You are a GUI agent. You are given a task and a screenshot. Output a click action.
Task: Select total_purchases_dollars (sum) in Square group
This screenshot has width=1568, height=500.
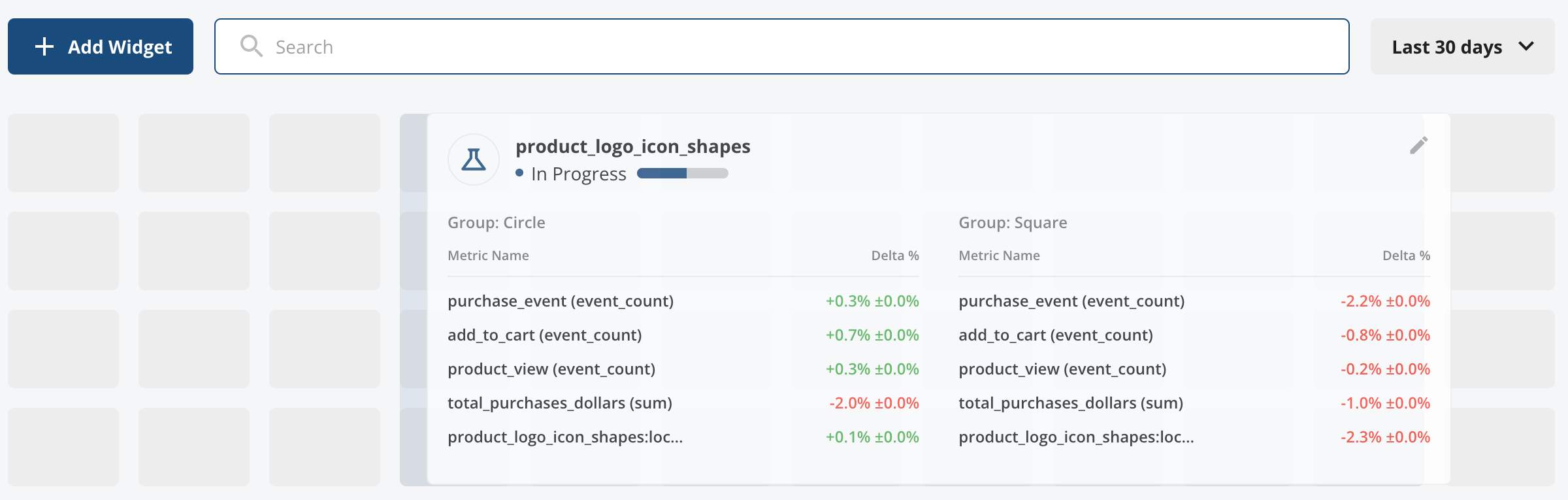pos(1071,403)
